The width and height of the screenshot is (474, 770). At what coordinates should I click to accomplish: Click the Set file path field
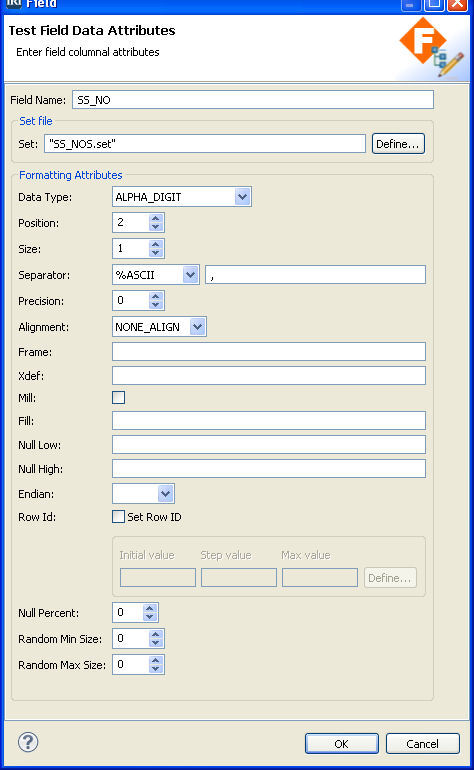[x=205, y=144]
